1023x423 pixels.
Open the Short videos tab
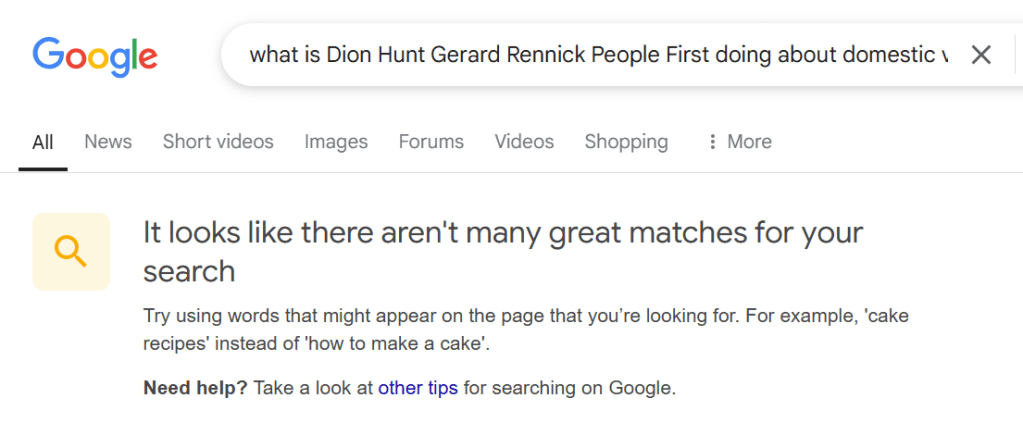pos(218,142)
